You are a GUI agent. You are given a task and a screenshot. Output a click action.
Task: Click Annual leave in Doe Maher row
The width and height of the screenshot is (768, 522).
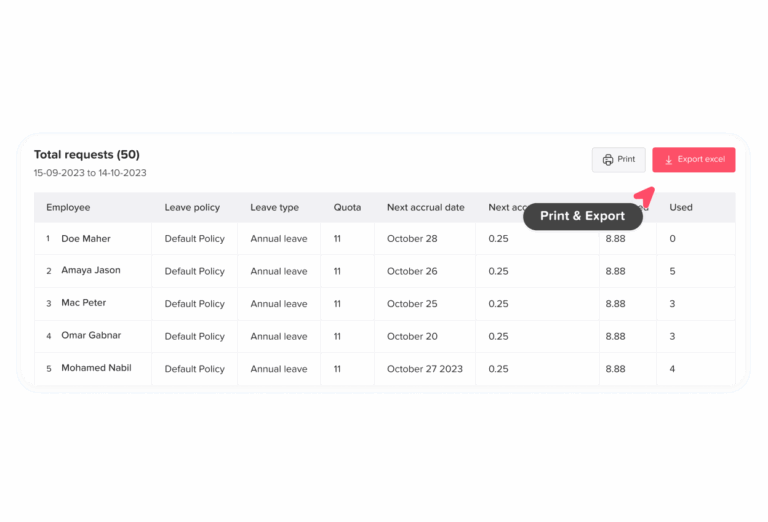(x=279, y=238)
